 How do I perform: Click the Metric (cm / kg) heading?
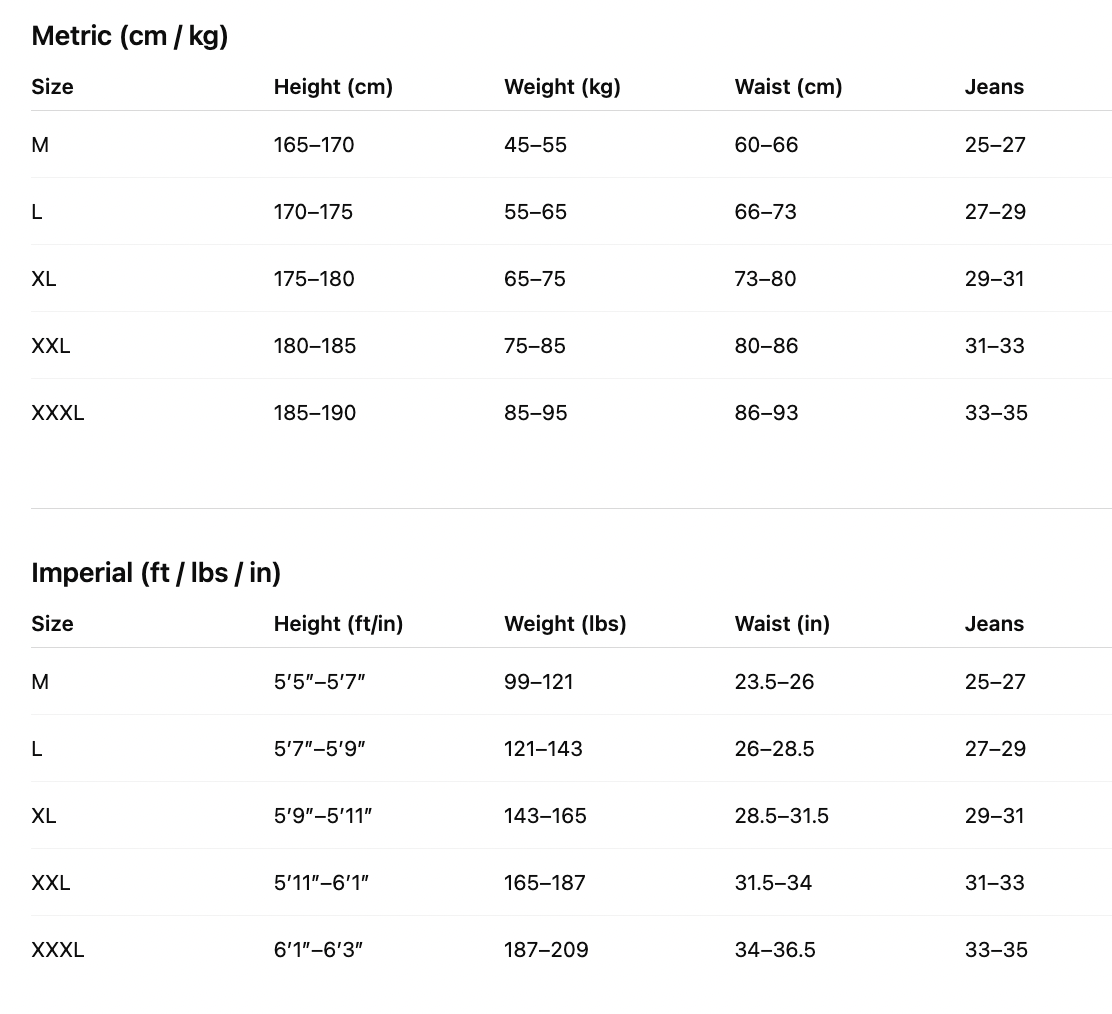coord(130,36)
